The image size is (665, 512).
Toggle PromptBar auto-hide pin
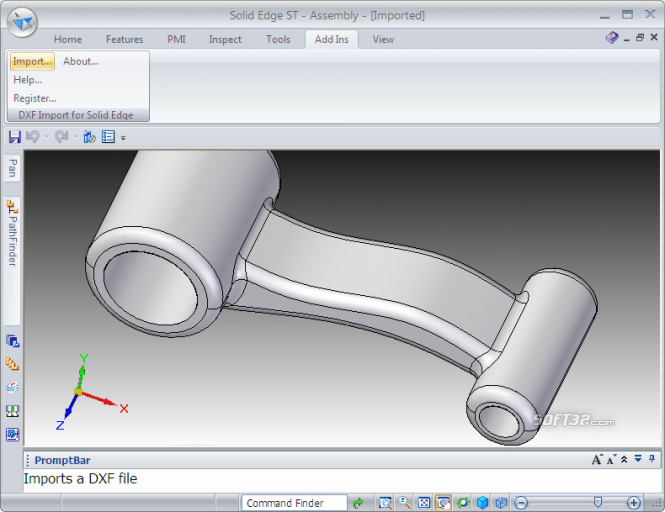[652, 459]
